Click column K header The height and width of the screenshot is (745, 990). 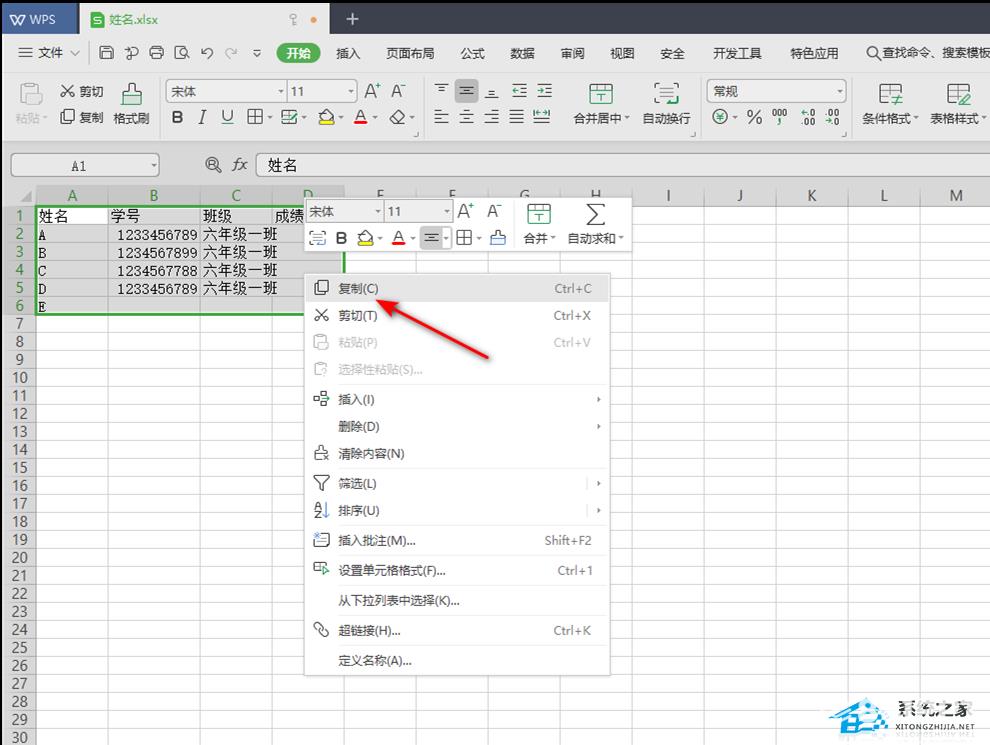tap(811, 196)
